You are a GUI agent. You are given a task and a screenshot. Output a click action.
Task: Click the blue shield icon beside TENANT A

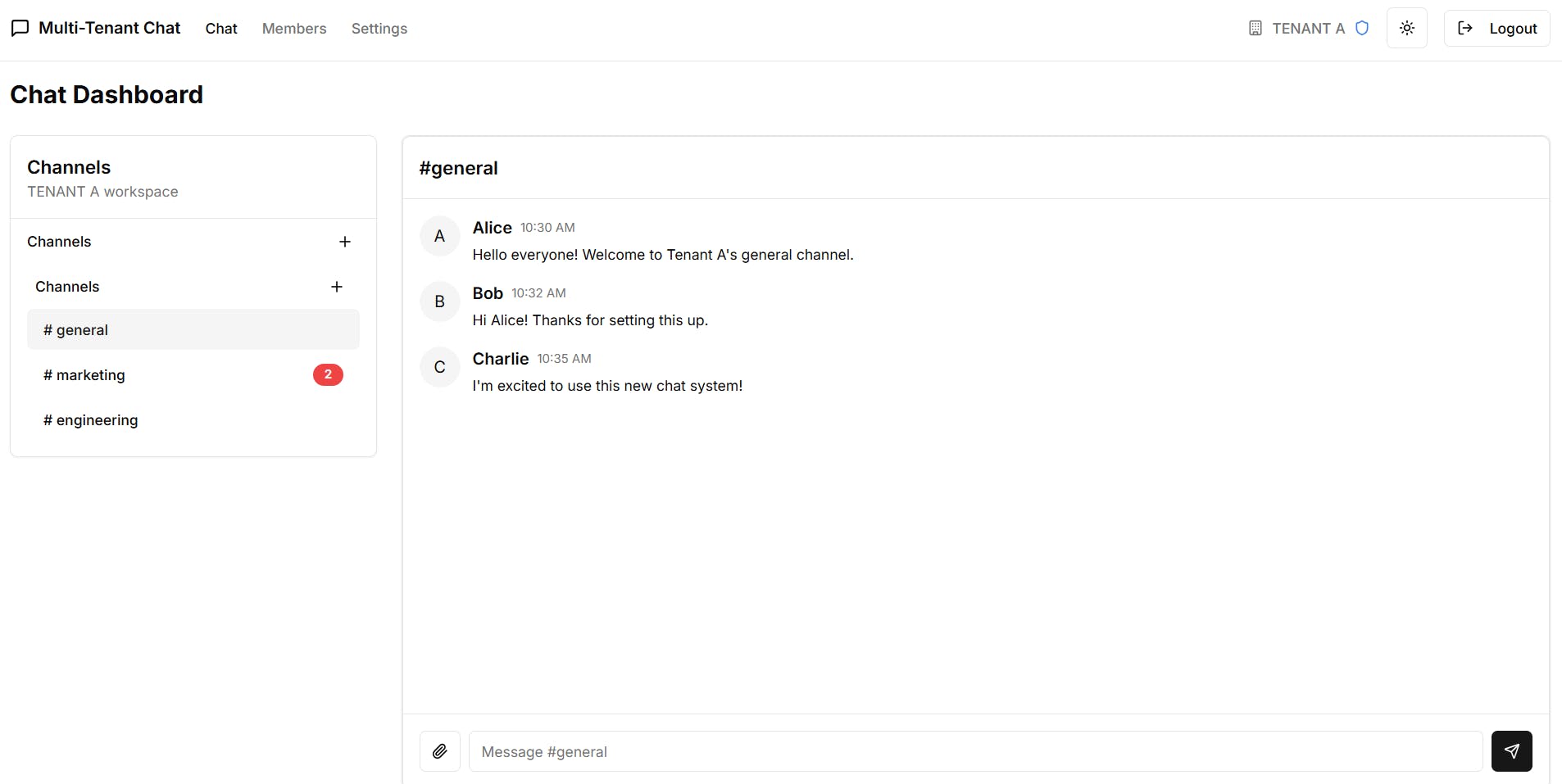tap(1362, 29)
